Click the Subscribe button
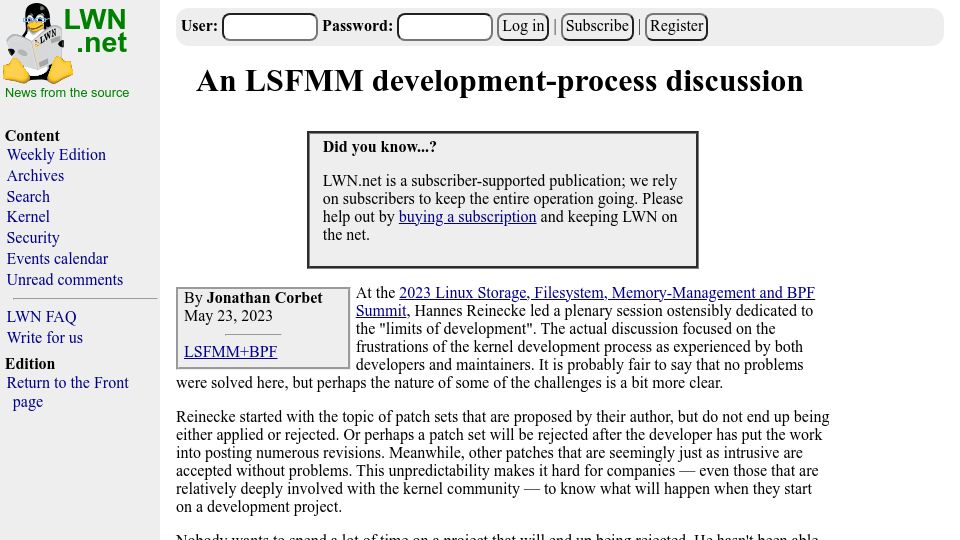 [597, 27]
